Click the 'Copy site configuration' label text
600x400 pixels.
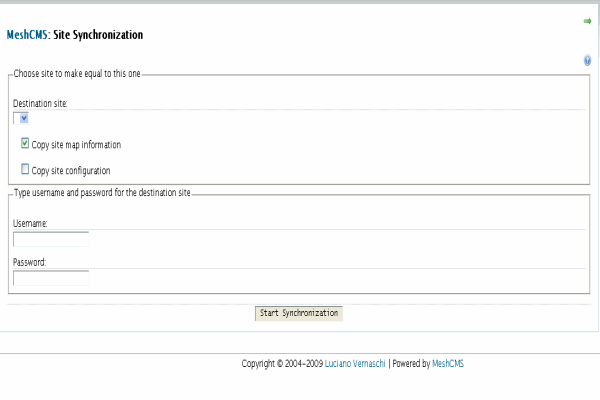[71, 171]
